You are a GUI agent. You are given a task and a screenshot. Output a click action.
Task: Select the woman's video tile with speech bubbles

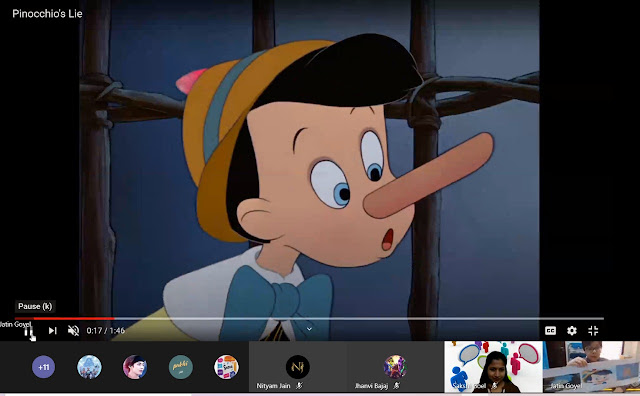click(493, 367)
